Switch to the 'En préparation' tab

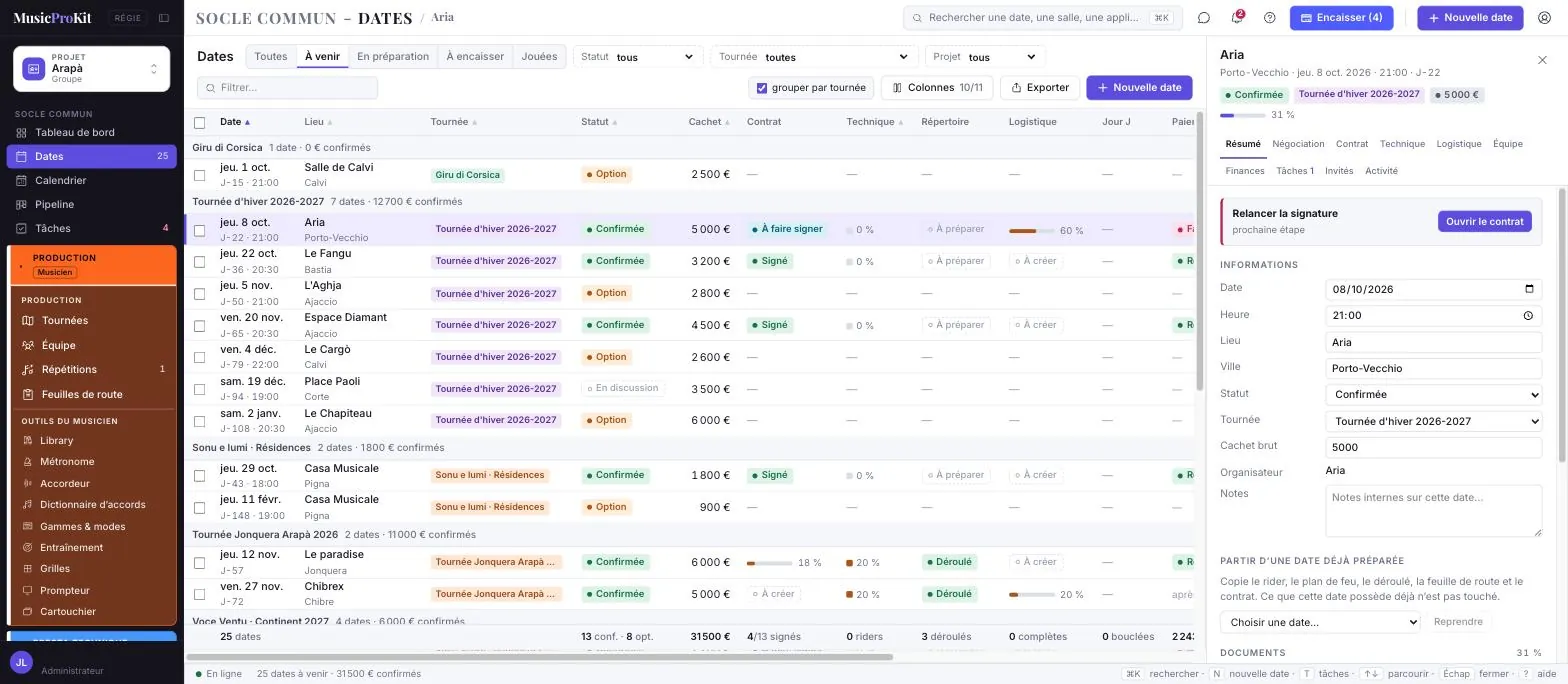pyautogui.click(x=393, y=57)
